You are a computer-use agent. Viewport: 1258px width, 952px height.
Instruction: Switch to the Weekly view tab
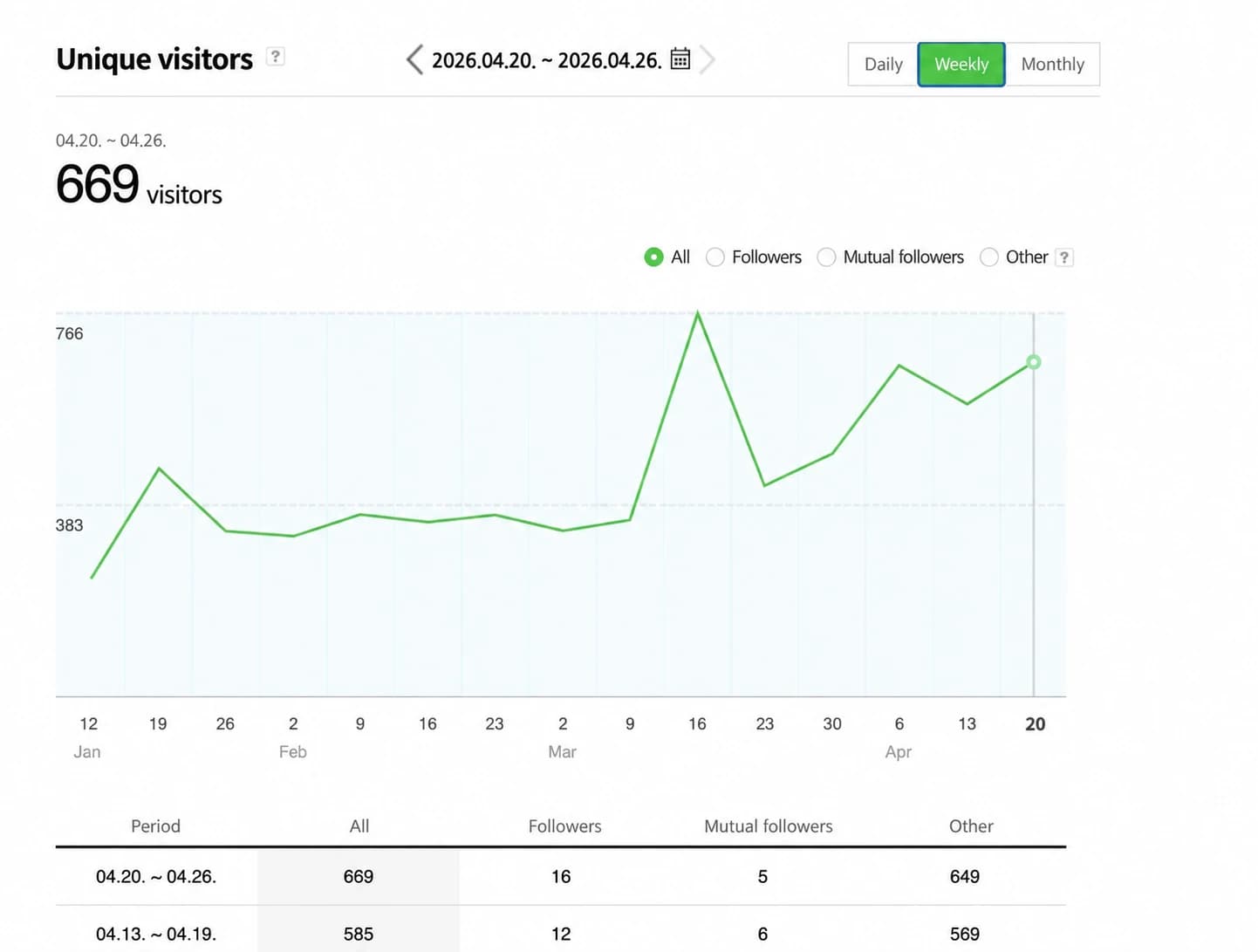pyautogui.click(x=961, y=65)
